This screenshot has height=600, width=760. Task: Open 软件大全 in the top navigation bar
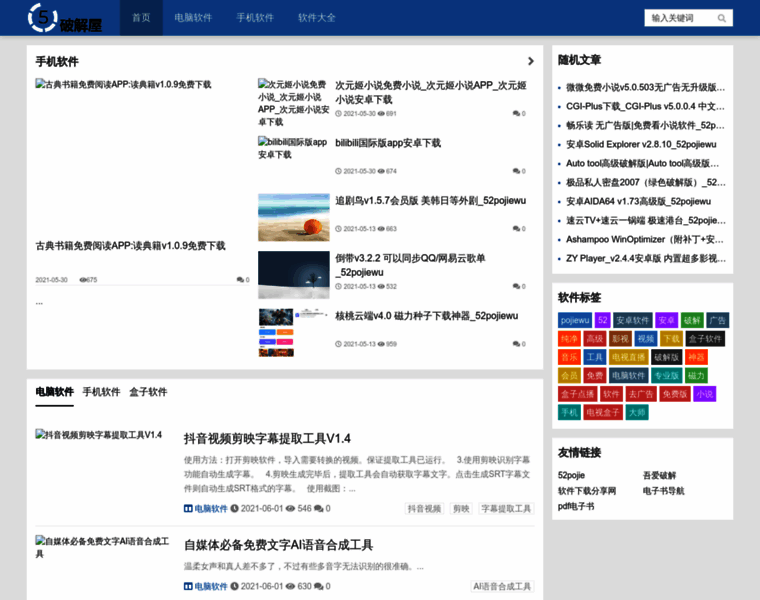(x=317, y=18)
